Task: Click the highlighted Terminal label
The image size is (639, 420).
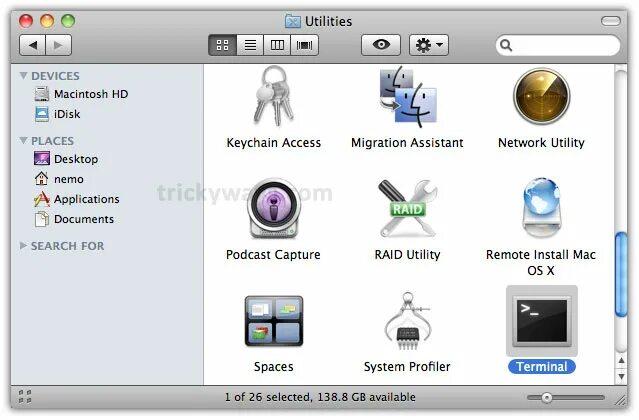Action: click(x=542, y=367)
